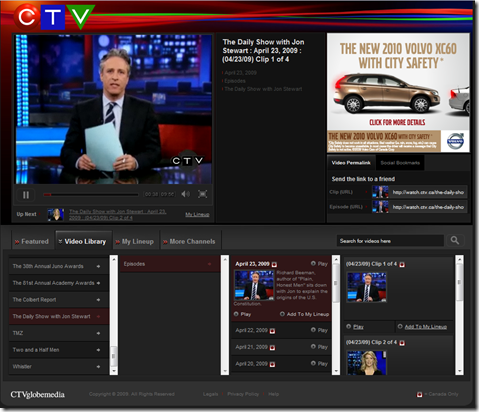Image resolution: width=479 pixels, height=412 pixels.
Task: Expand the TMZ row arrow
Action: pyautogui.click(x=98, y=333)
